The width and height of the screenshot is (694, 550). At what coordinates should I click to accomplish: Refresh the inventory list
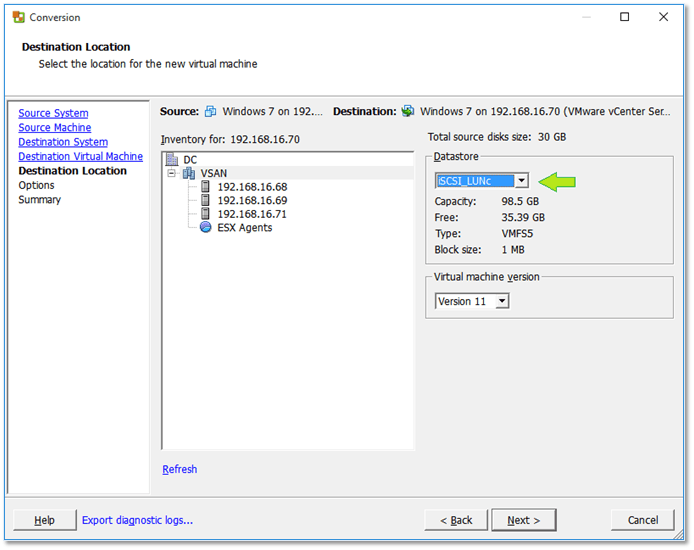click(179, 469)
